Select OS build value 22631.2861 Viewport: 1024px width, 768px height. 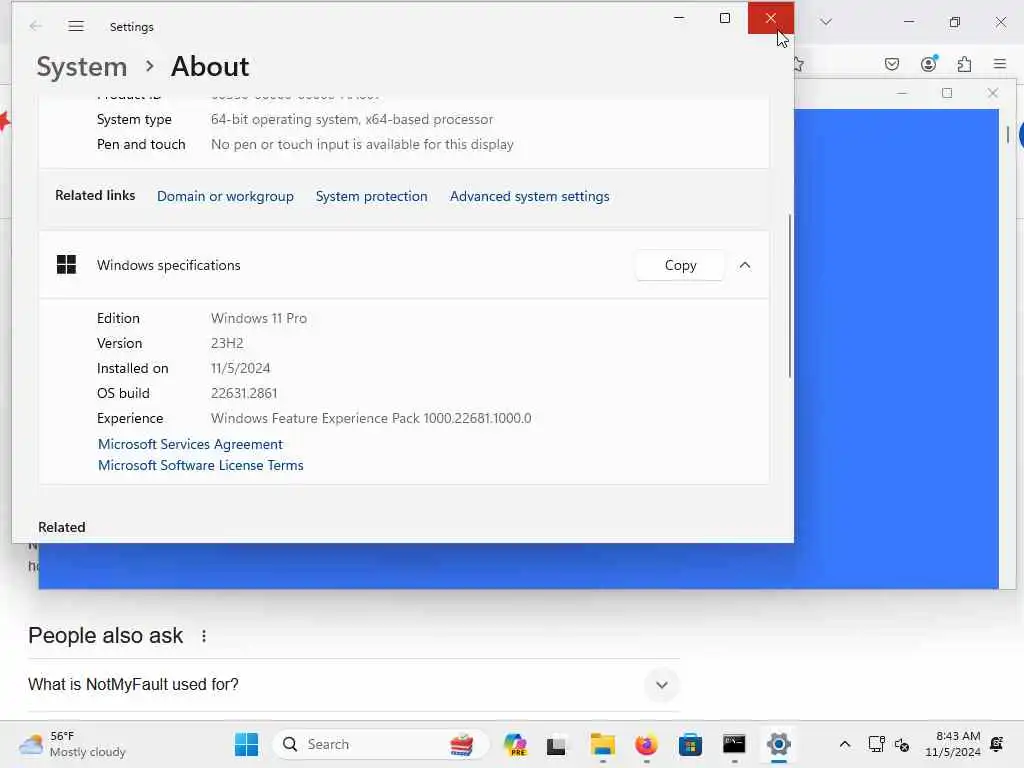point(244,393)
